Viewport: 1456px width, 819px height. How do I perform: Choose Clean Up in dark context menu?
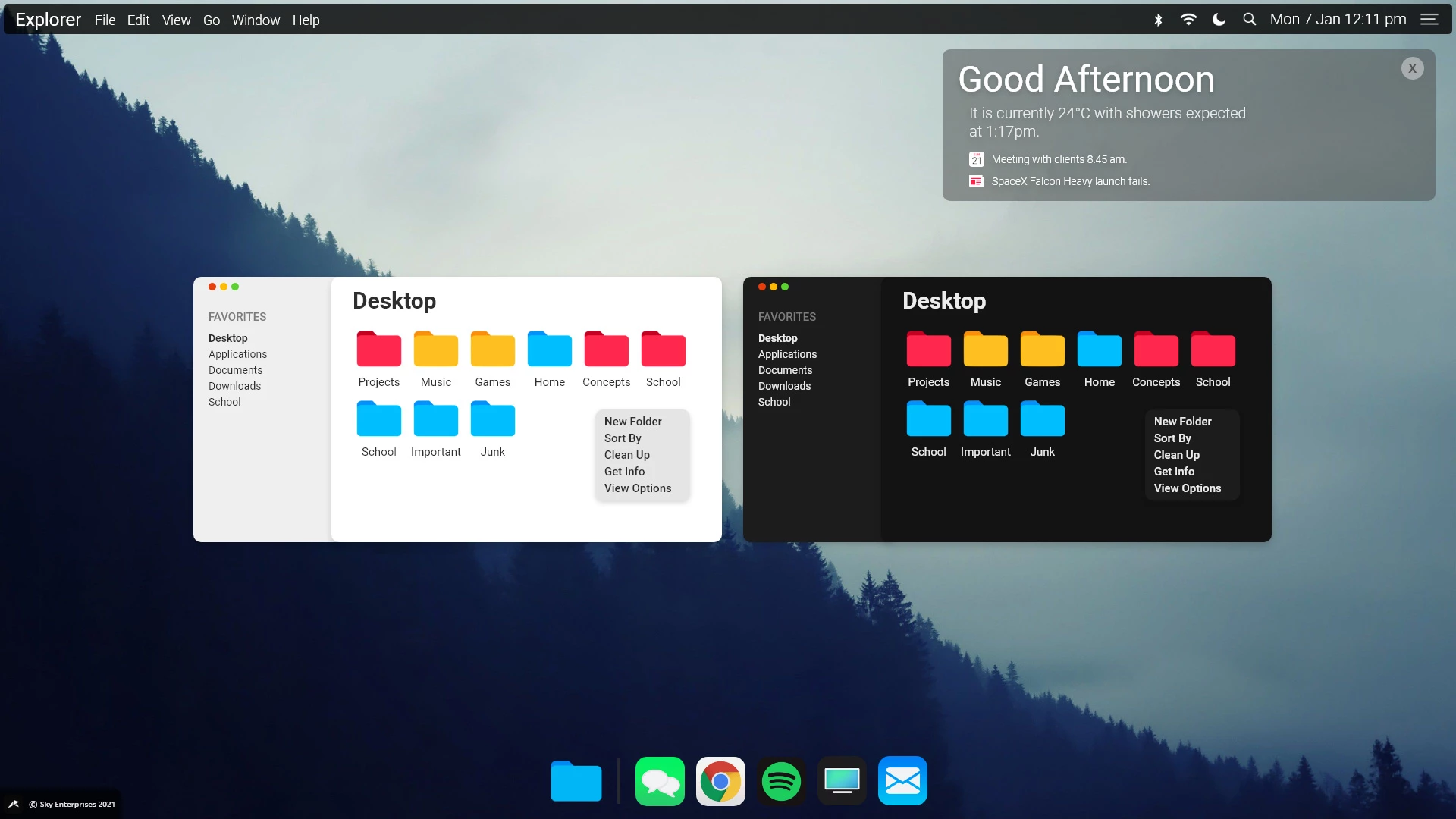pos(1176,455)
